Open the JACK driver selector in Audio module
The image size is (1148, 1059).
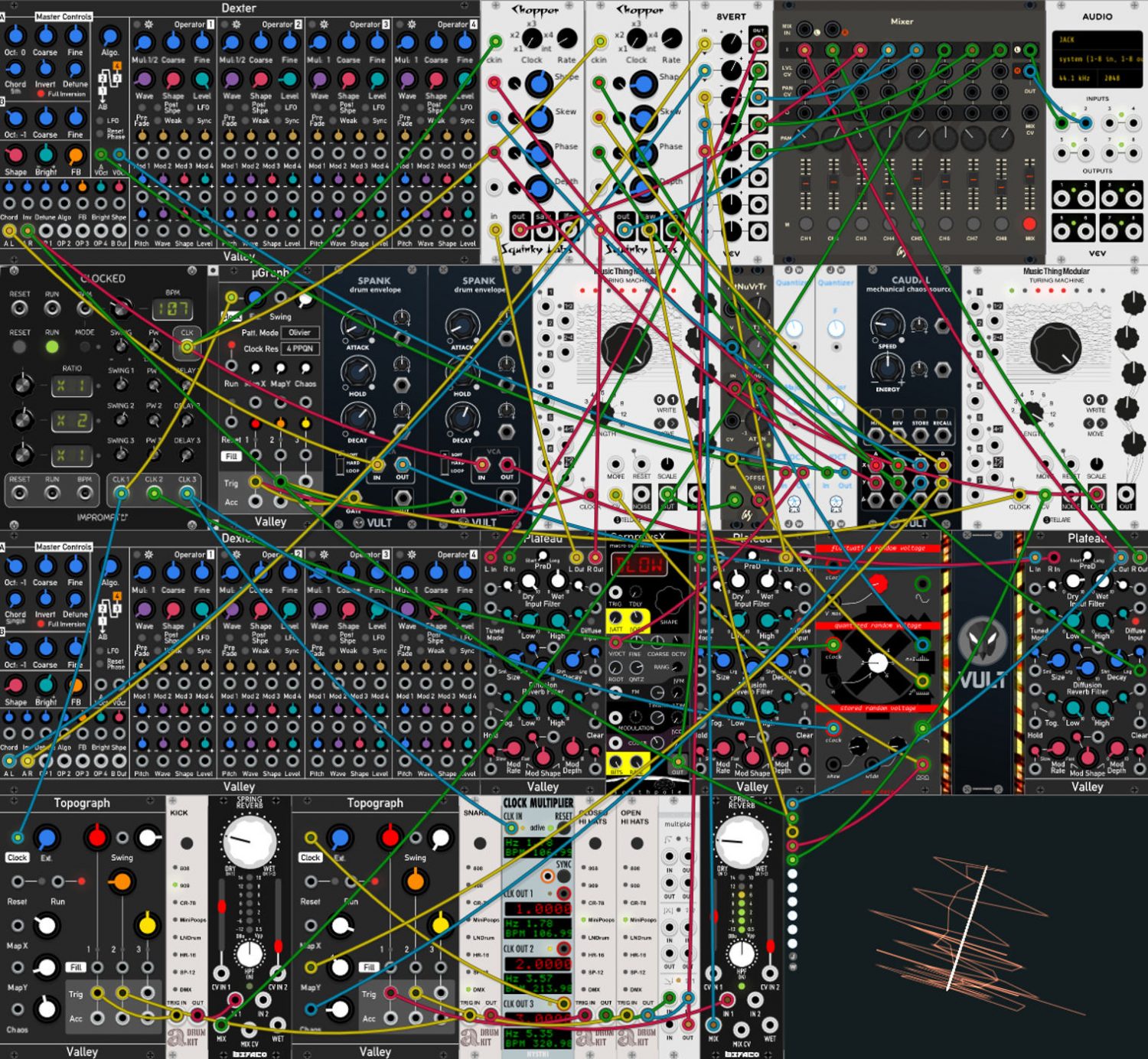pyautogui.click(x=1096, y=39)
